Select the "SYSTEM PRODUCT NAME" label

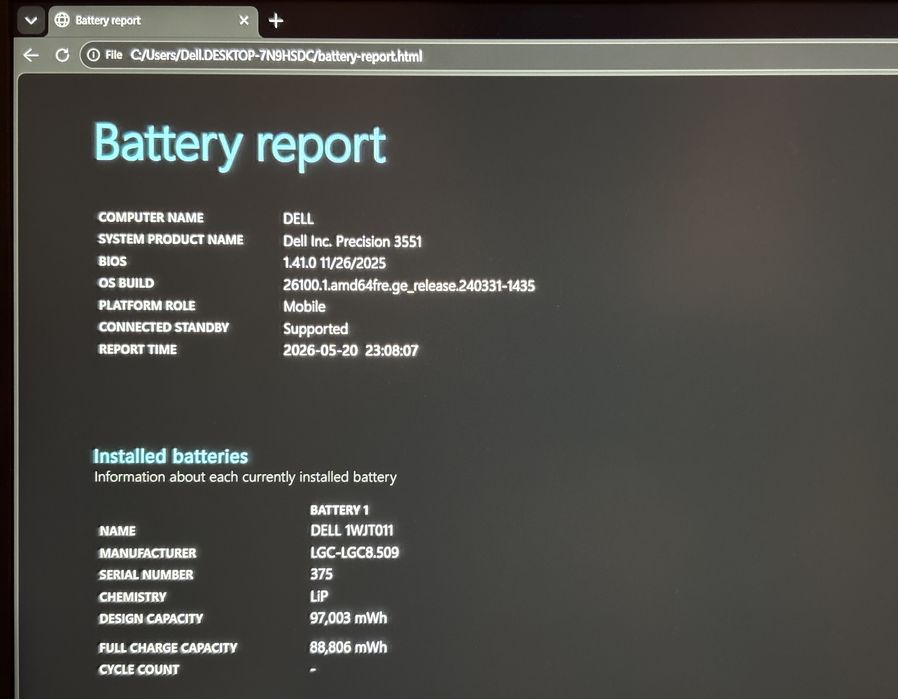[171, 239]
